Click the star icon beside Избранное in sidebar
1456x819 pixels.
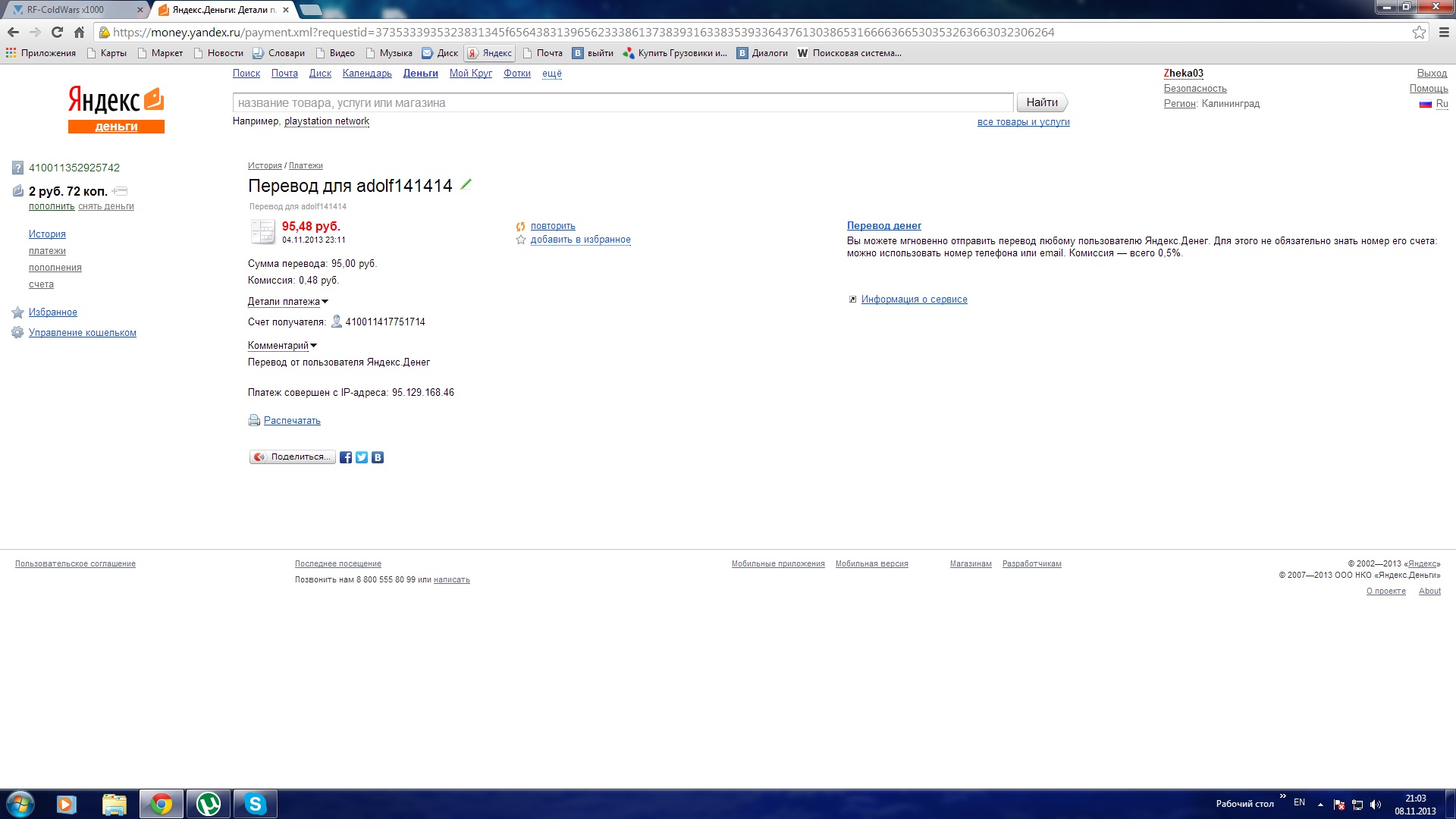(17, 312)
